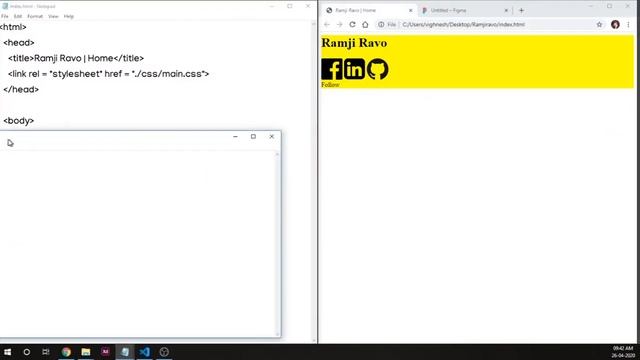Viewport: 640px width, 360px height.
Task: Open Windows Start menu
Action: click(7, 352)
